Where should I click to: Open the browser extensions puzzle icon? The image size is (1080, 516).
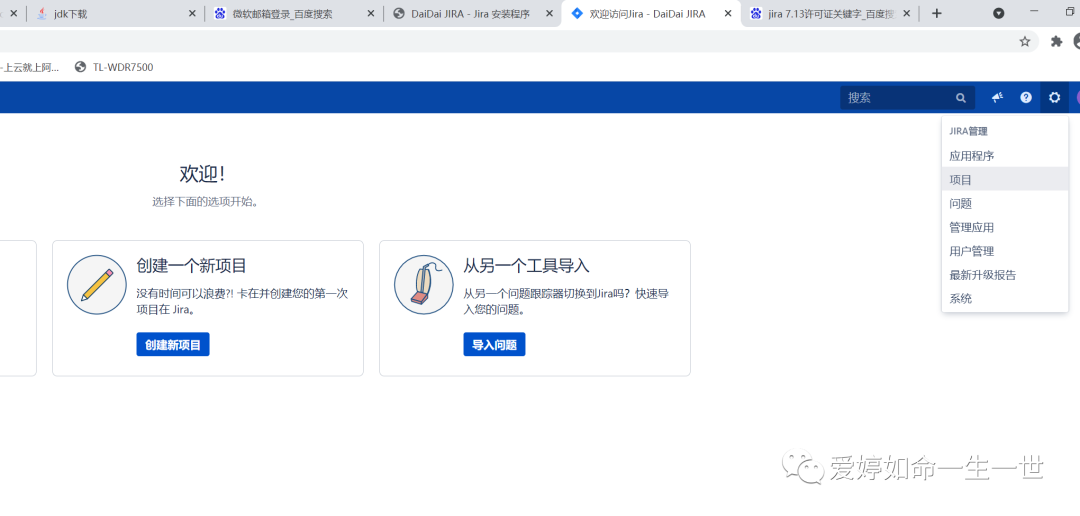pos(1057,41)
